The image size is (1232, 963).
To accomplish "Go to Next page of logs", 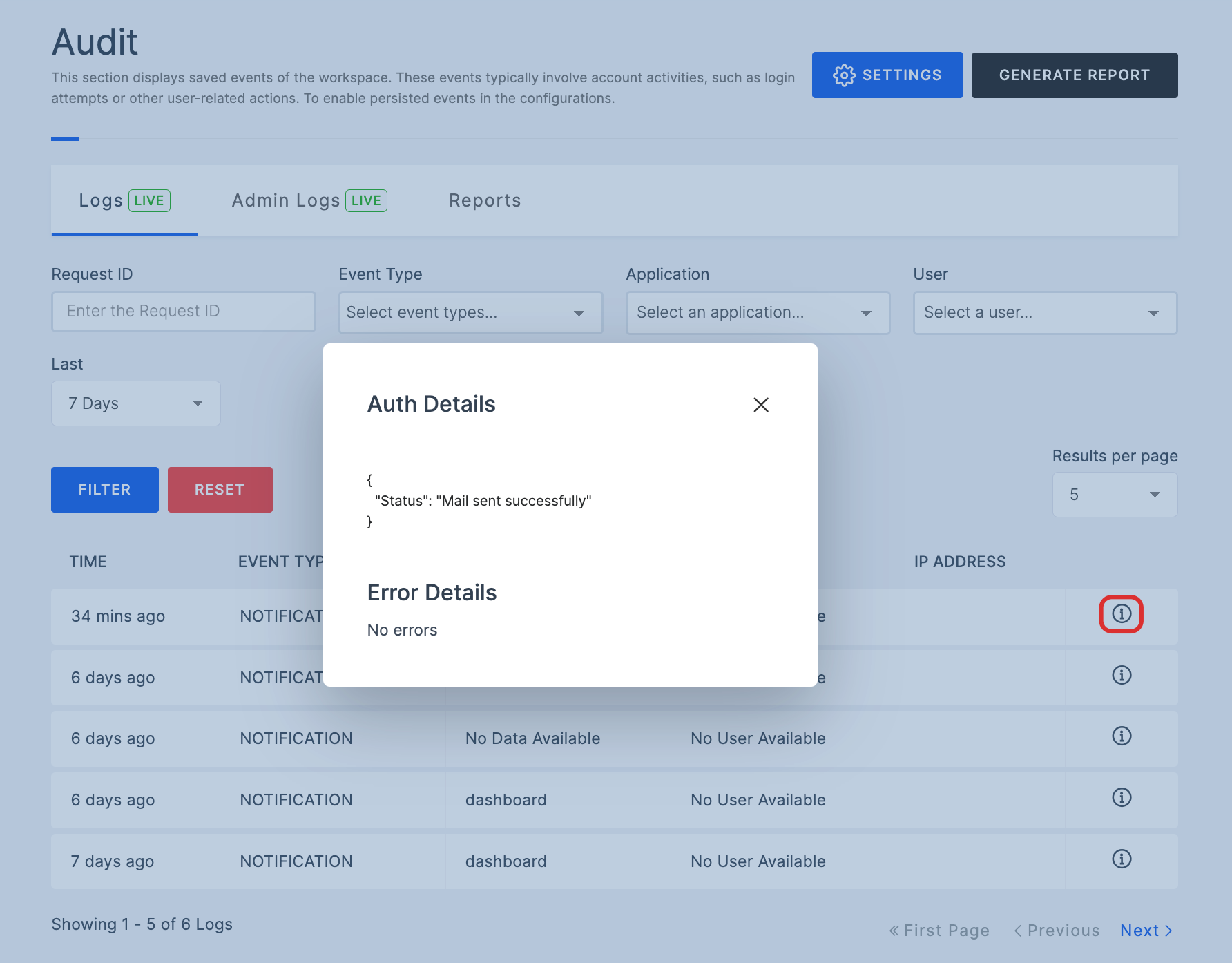I will (1146, 931).
